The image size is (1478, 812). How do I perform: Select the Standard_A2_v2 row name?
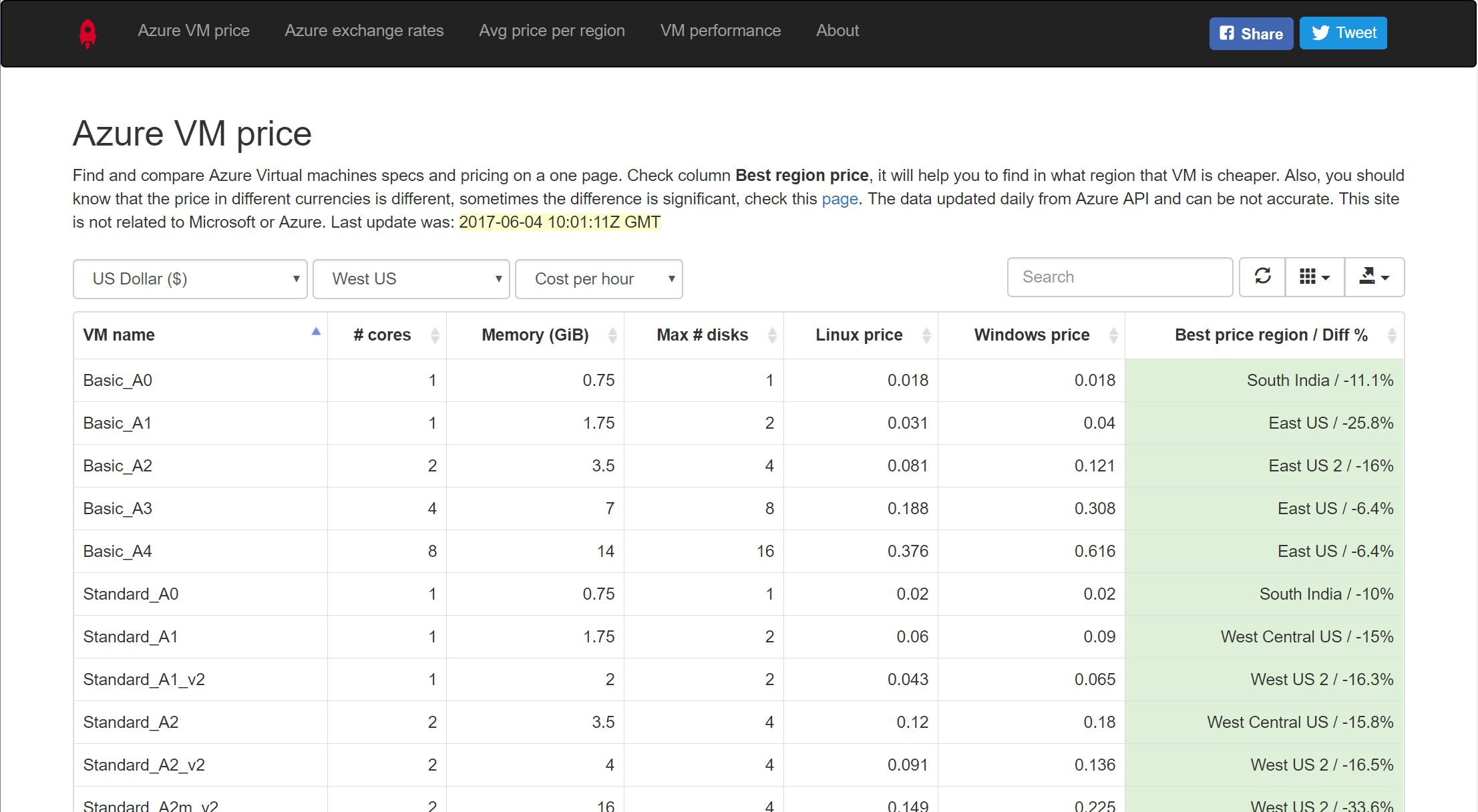[x=144, y=765]
